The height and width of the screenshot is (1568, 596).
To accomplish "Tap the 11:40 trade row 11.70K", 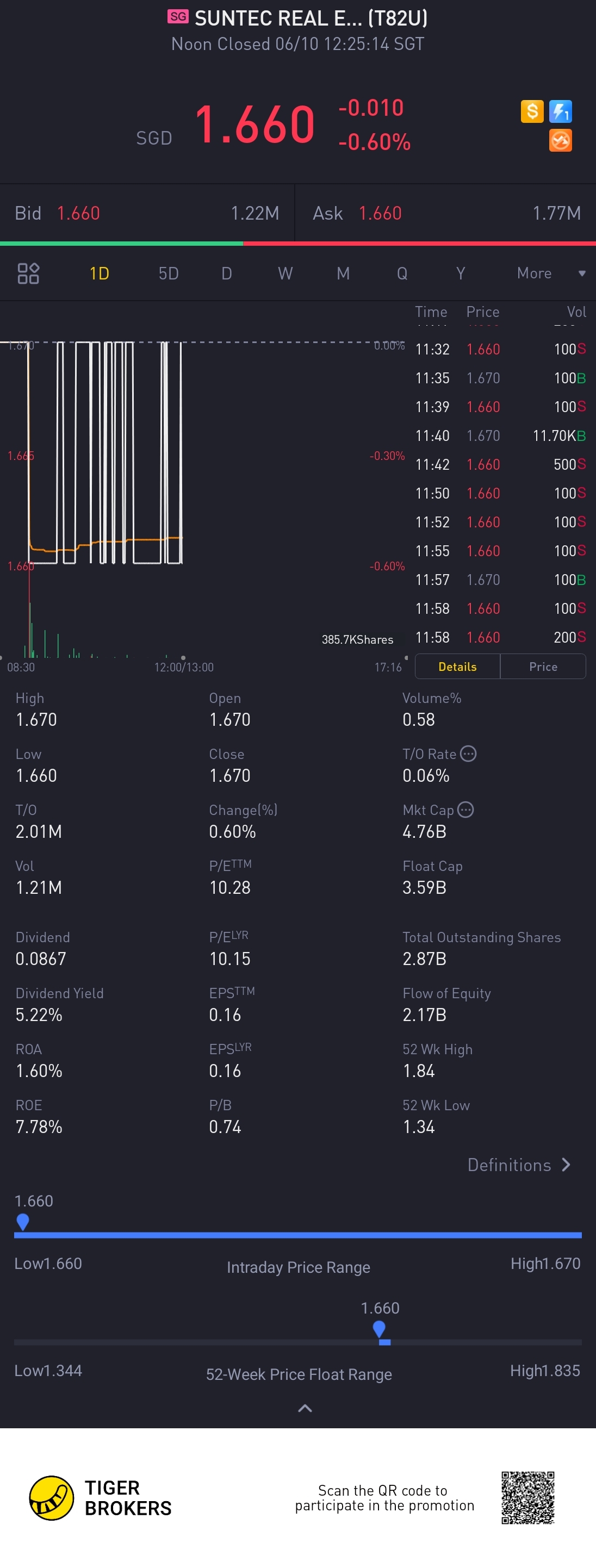I will (x=500, y=436).
